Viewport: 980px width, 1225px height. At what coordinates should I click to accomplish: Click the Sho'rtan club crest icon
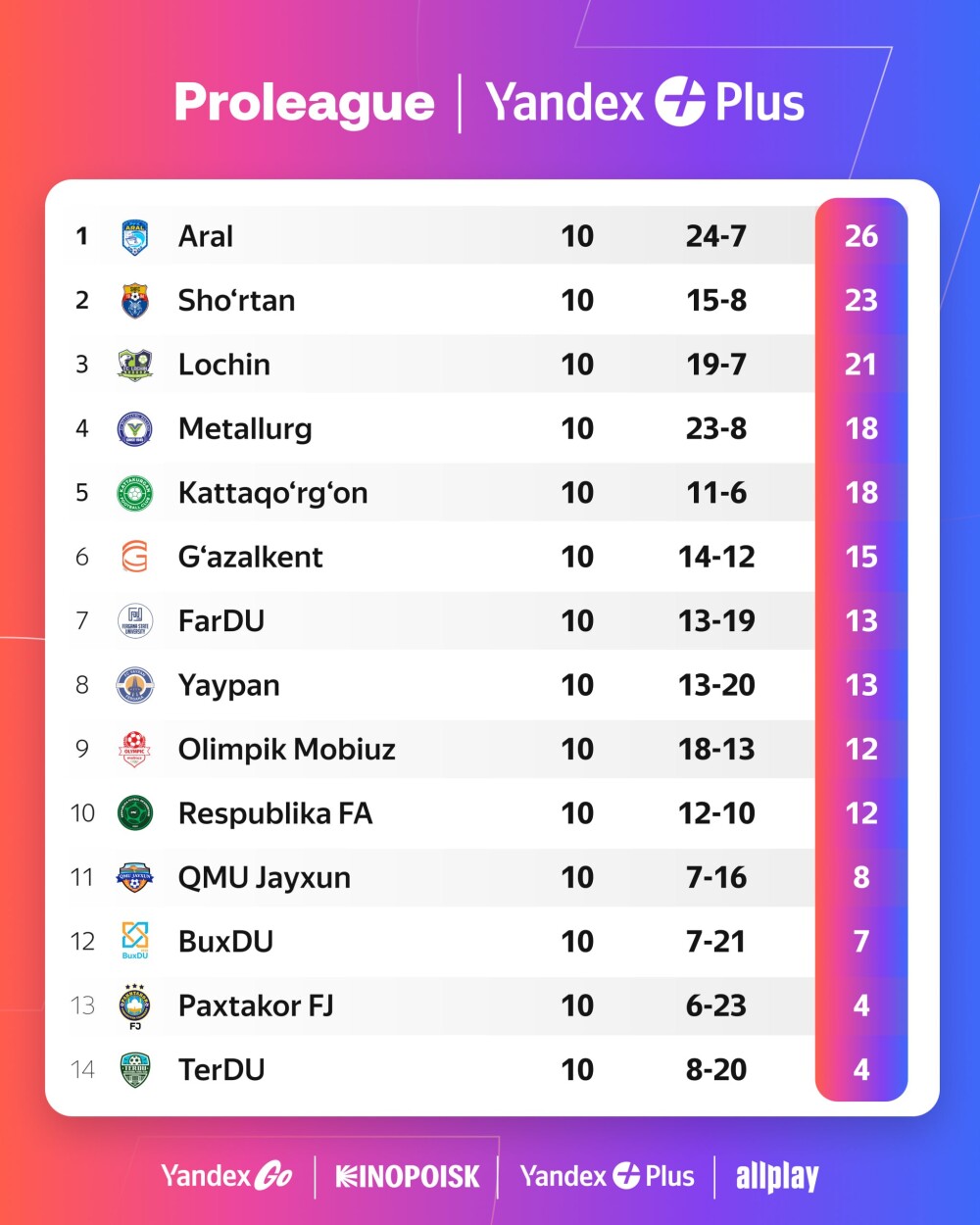pos(135,301)
